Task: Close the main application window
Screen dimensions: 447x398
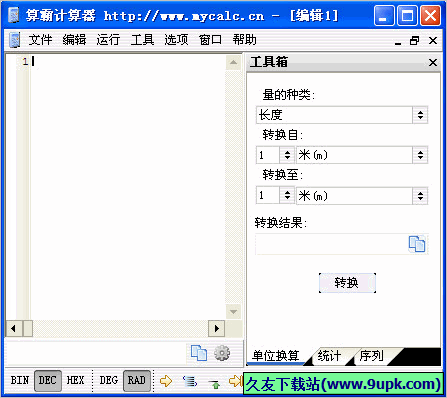Action: (430, 15)
